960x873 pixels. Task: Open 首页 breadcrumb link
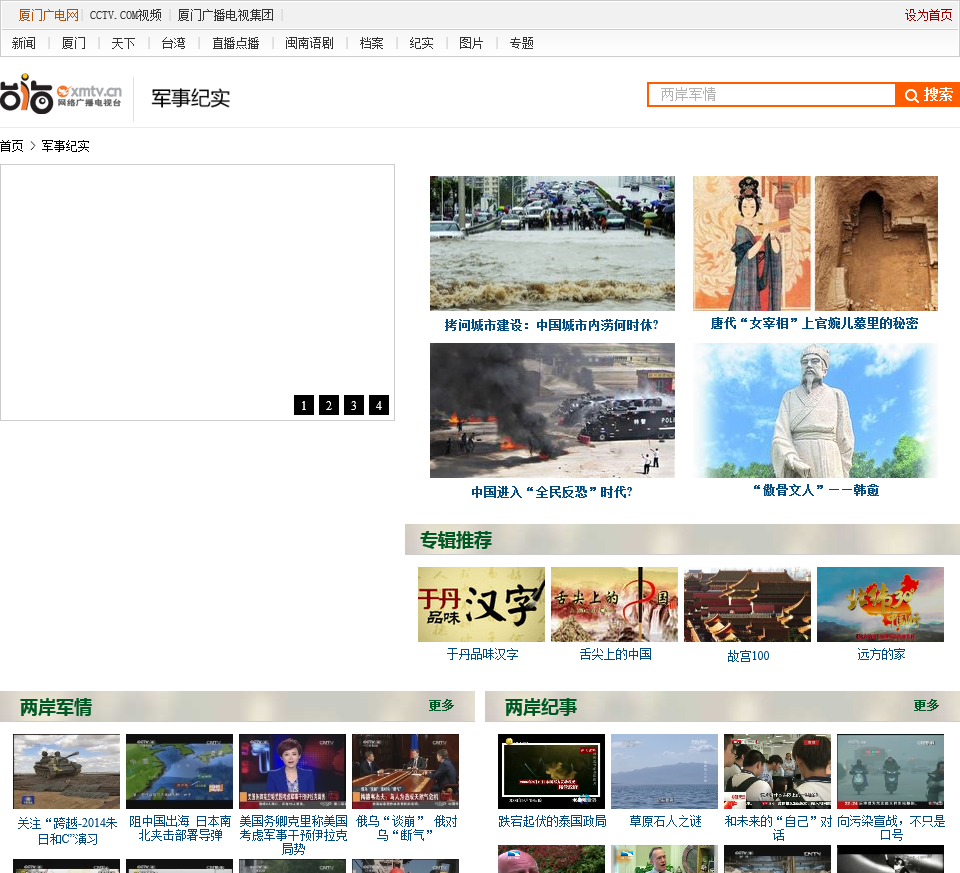click(x=12, y=146)
